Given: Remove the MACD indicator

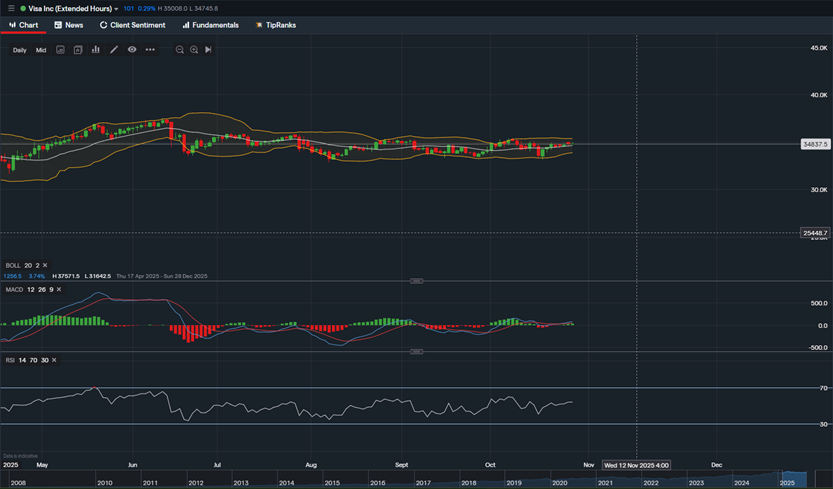Looking at the screenshot, I should point(59,289).
